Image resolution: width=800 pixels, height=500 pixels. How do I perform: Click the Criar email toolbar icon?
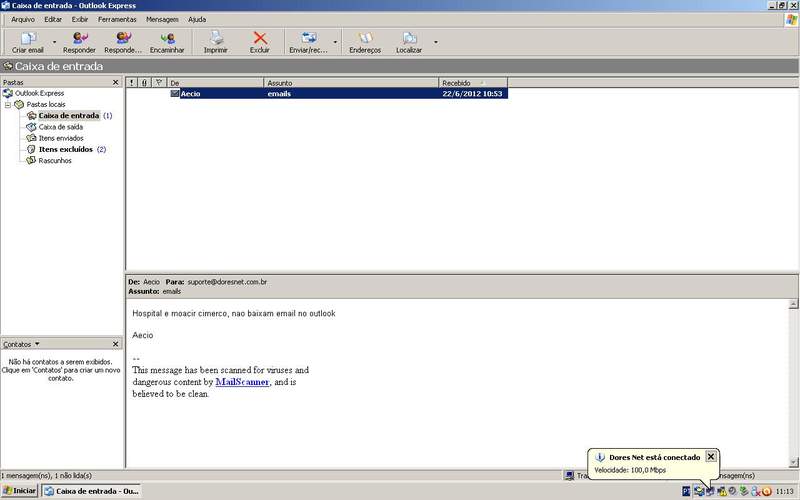[29, 38]
